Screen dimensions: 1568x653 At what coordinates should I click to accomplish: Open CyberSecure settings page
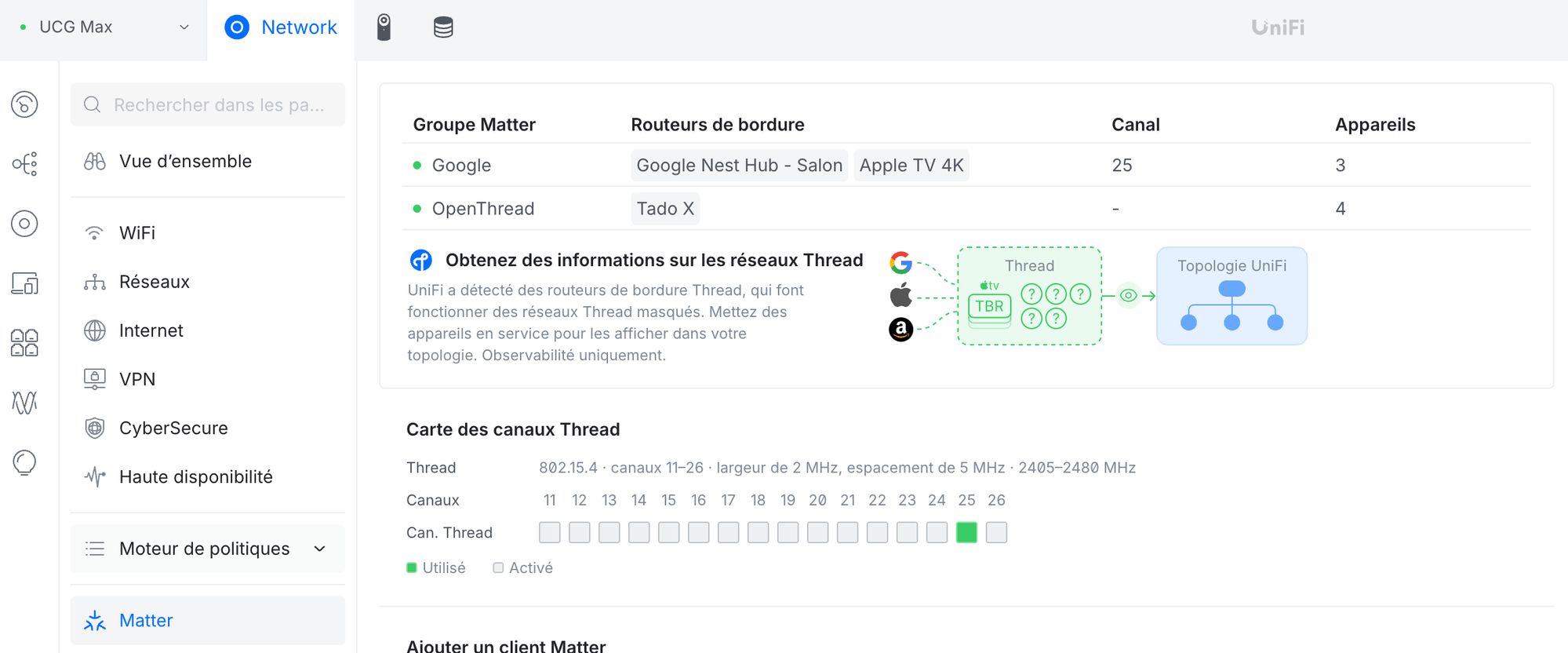208,428
